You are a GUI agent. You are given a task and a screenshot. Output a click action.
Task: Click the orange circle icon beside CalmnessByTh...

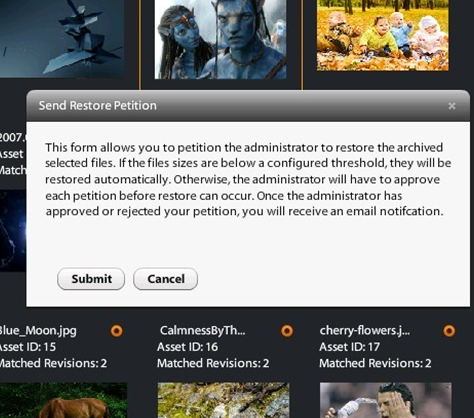(287, 331)
